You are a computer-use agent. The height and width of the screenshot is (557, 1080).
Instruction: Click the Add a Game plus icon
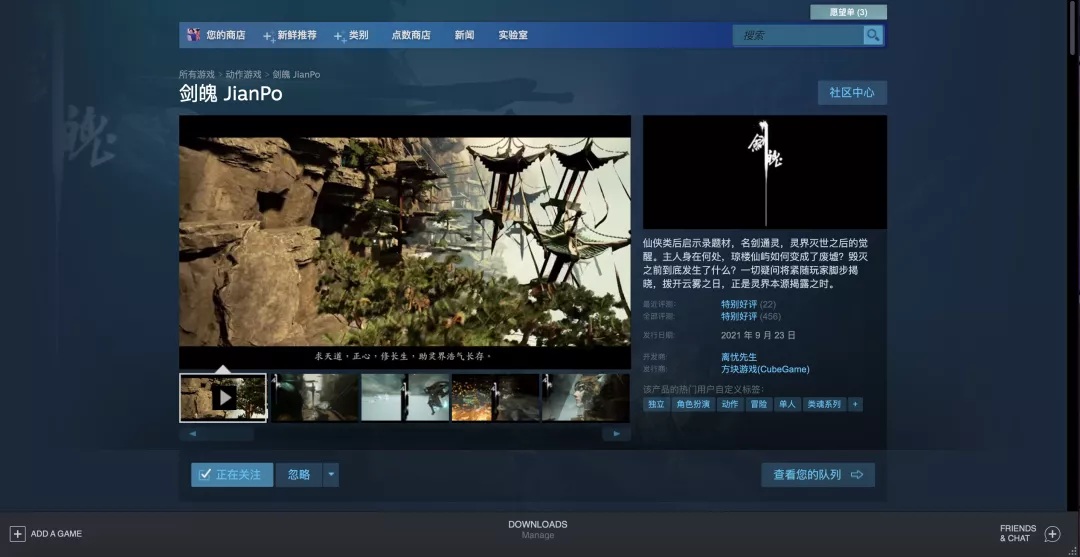point(18,534)
